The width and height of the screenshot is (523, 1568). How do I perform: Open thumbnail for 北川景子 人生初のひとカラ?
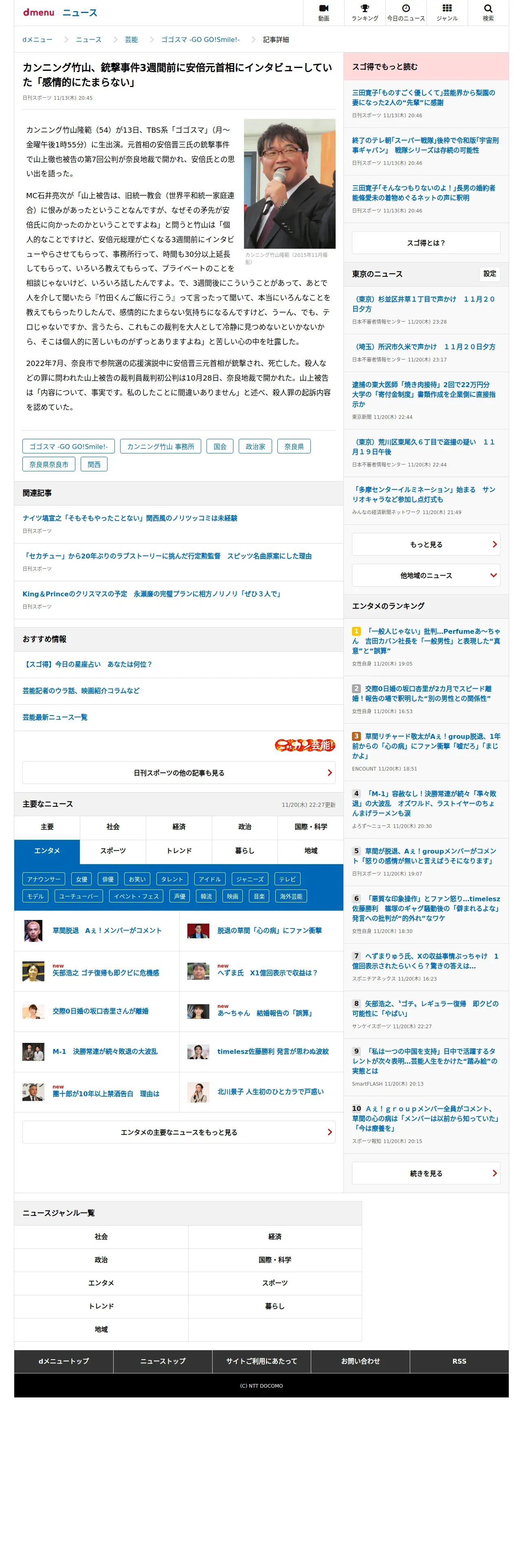[x=198, y=1092]
